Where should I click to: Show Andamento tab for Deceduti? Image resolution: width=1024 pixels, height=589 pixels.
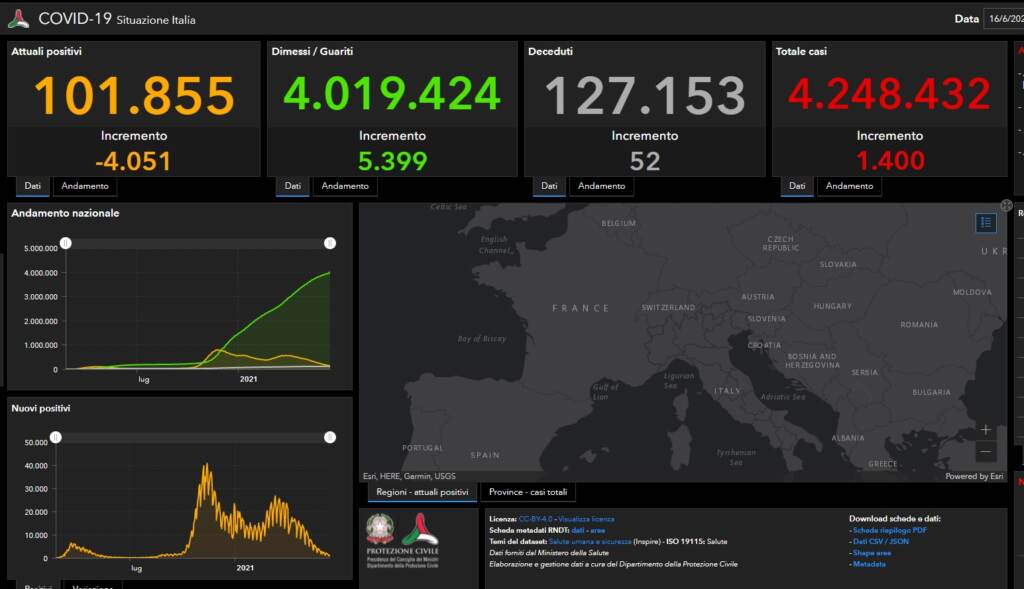pyautogui.click(x=601, y=186)
